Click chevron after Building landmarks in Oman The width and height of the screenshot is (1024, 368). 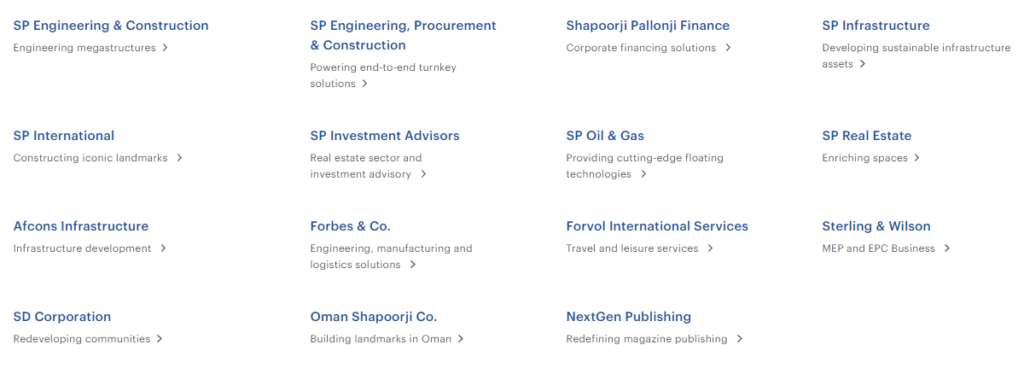pos(460,339)
